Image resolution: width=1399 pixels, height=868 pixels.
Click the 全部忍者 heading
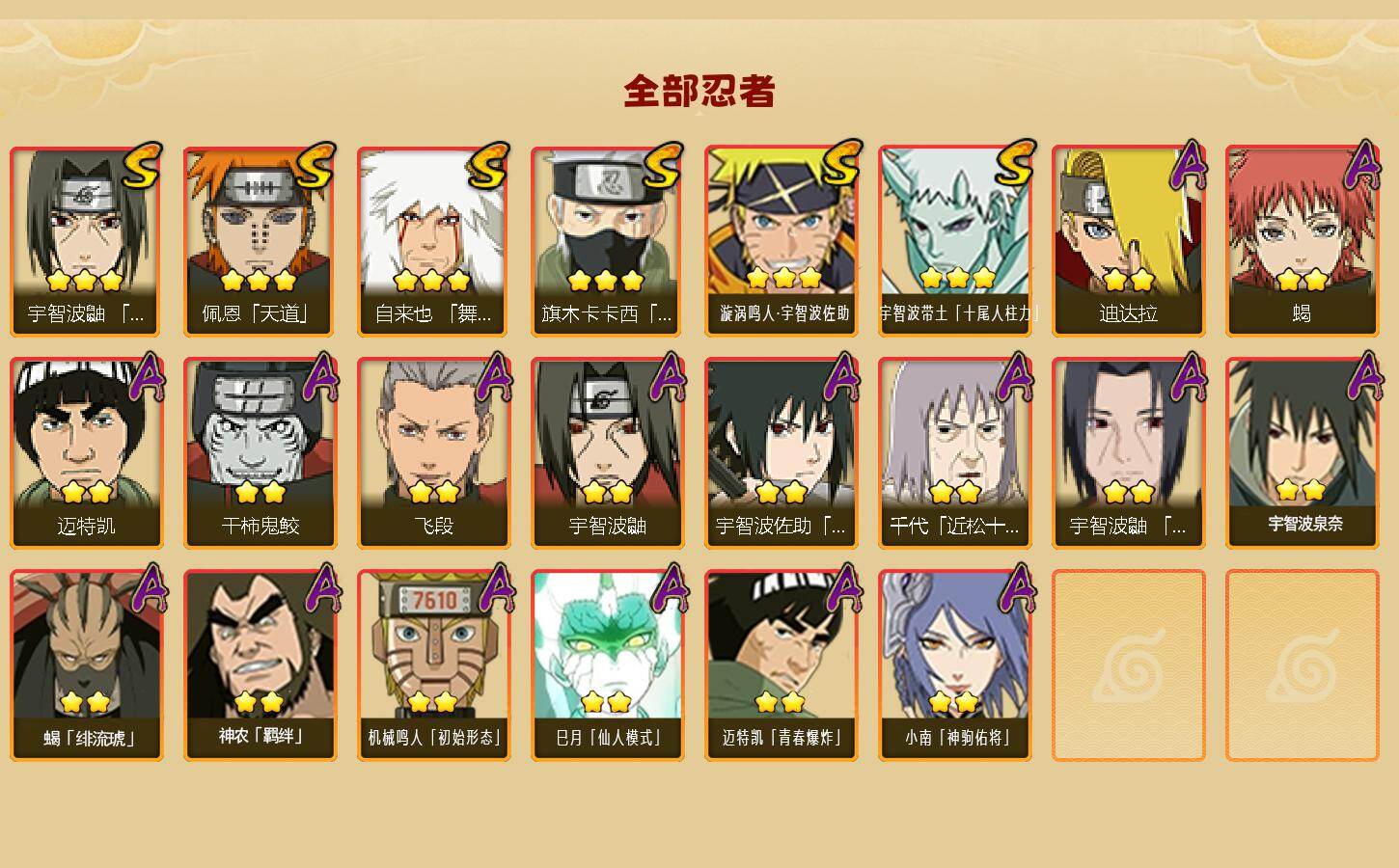pos(699,92)
